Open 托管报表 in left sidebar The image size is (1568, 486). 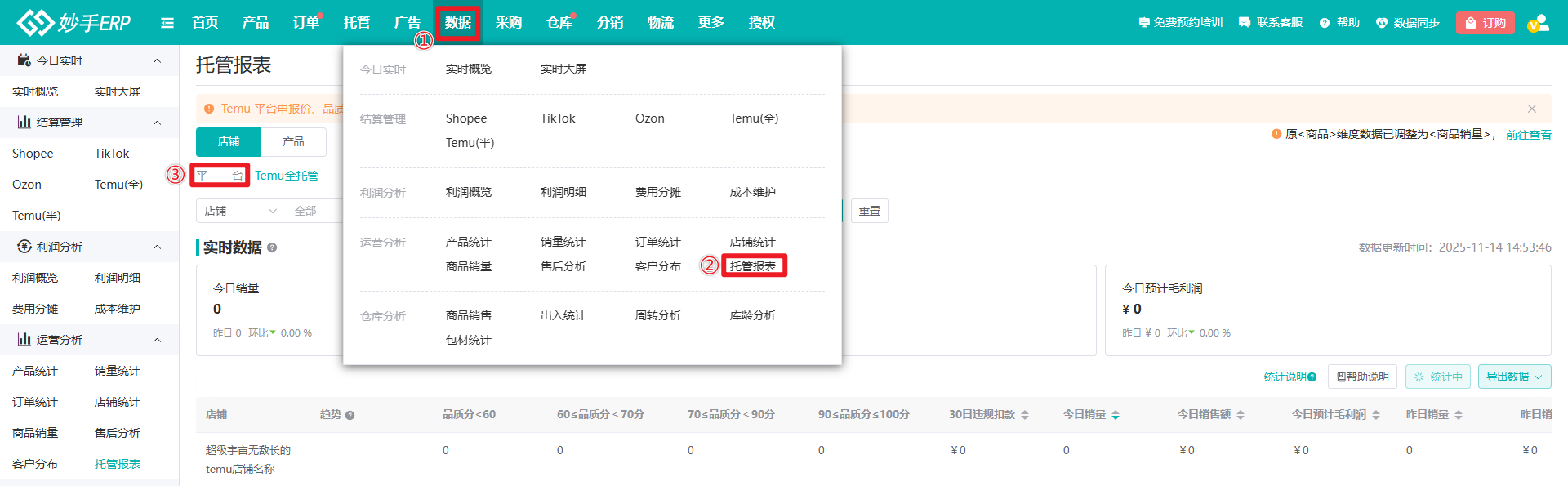point(118,464)
